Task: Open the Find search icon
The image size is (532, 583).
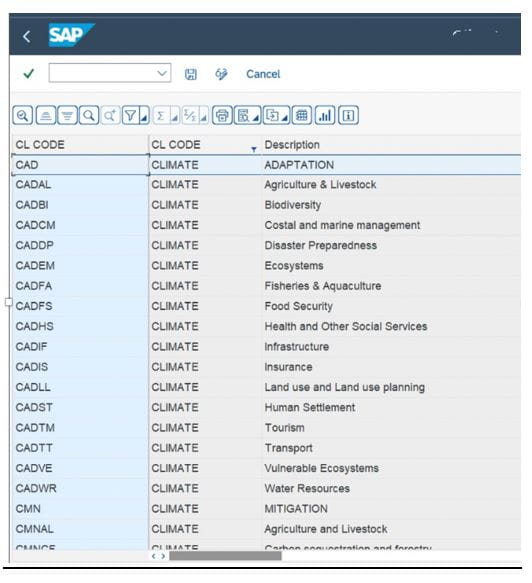Action: 89,116
